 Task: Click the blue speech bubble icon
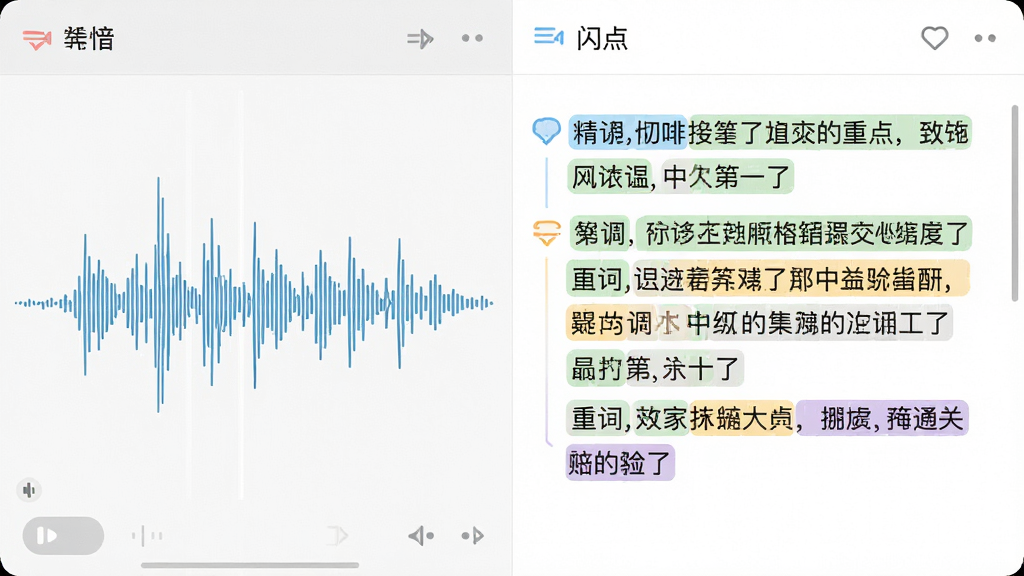546,131
